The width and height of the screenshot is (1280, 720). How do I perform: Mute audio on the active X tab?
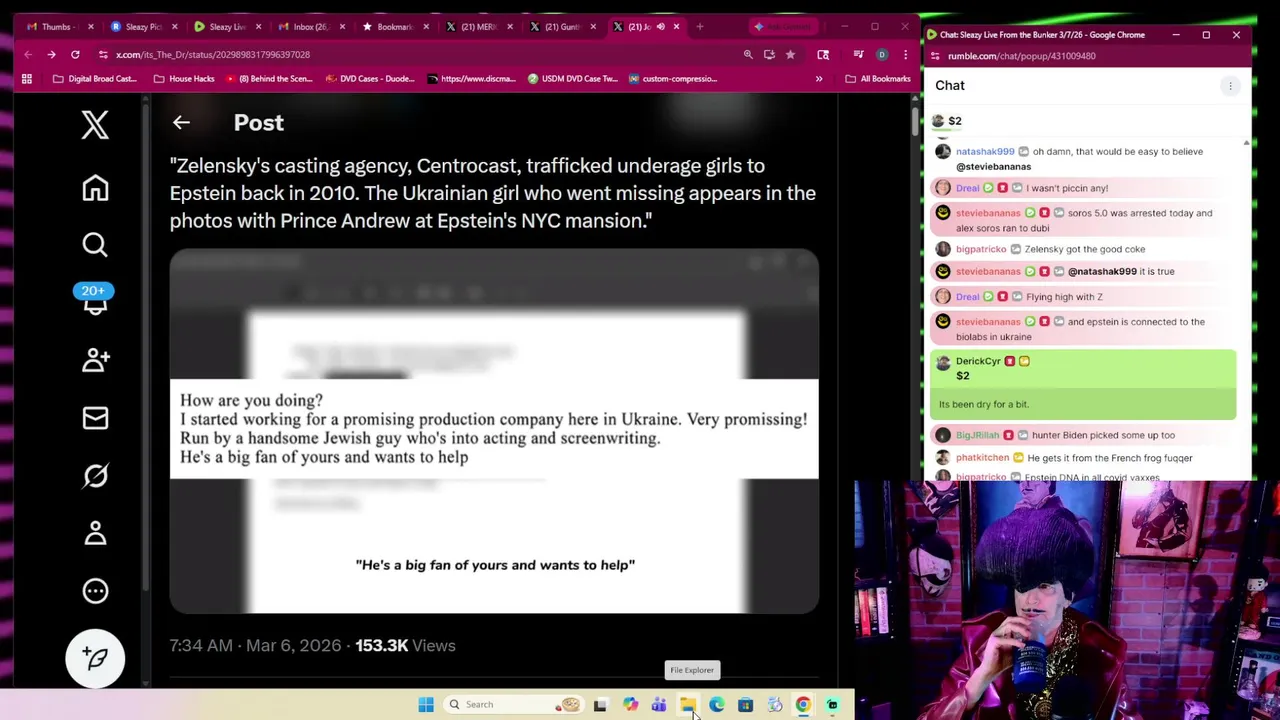click(660, 27)
